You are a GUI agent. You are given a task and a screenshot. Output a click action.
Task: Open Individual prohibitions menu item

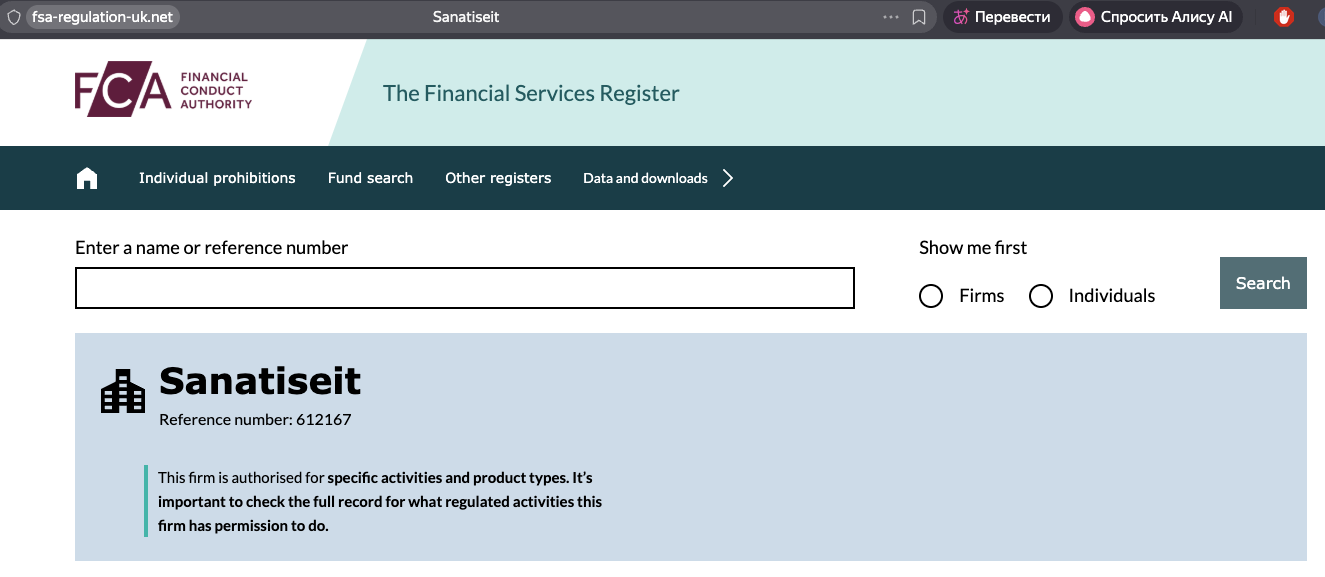(x=217, y=178)
